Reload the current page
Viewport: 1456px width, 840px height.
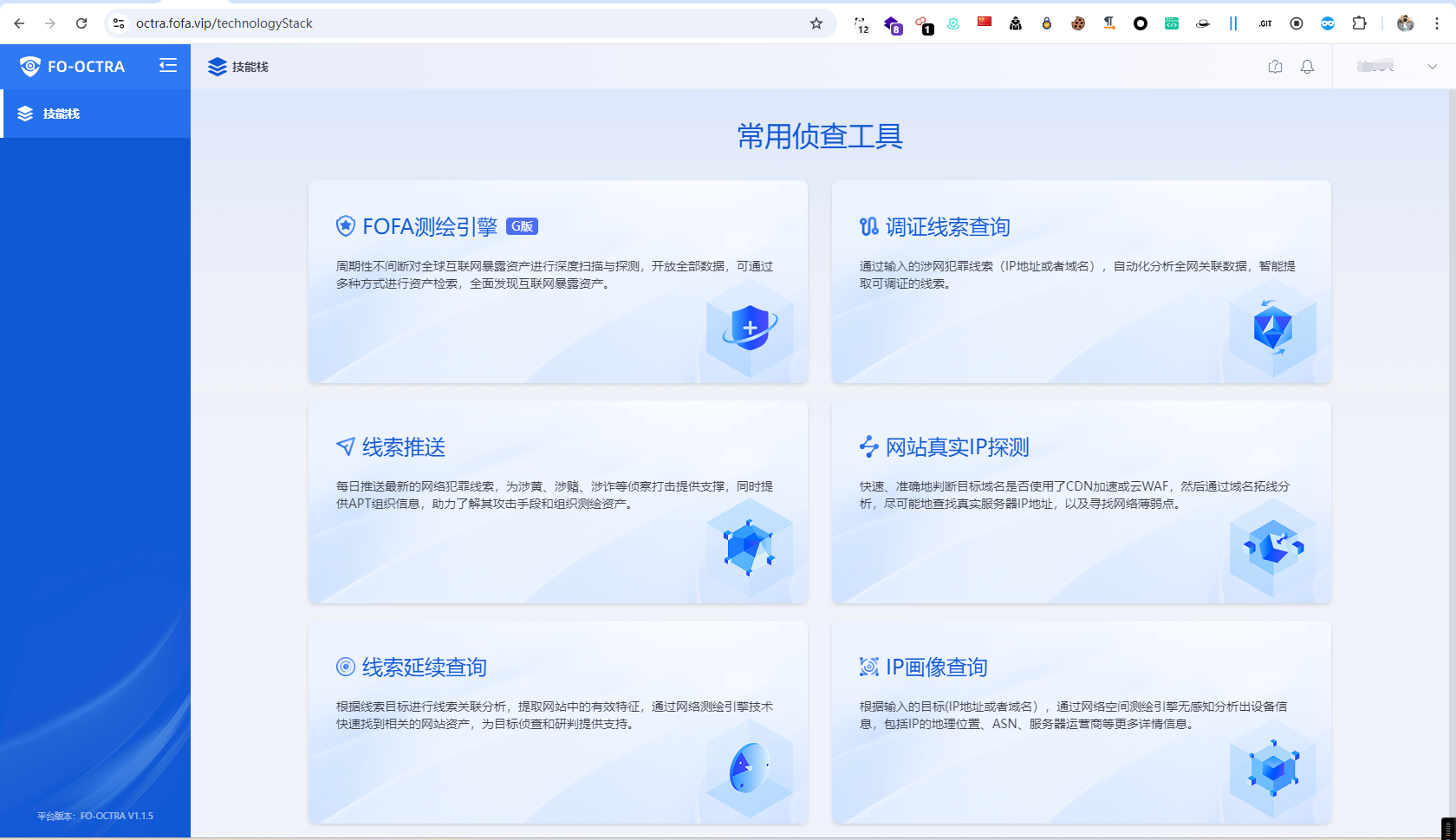pos(81,23)
